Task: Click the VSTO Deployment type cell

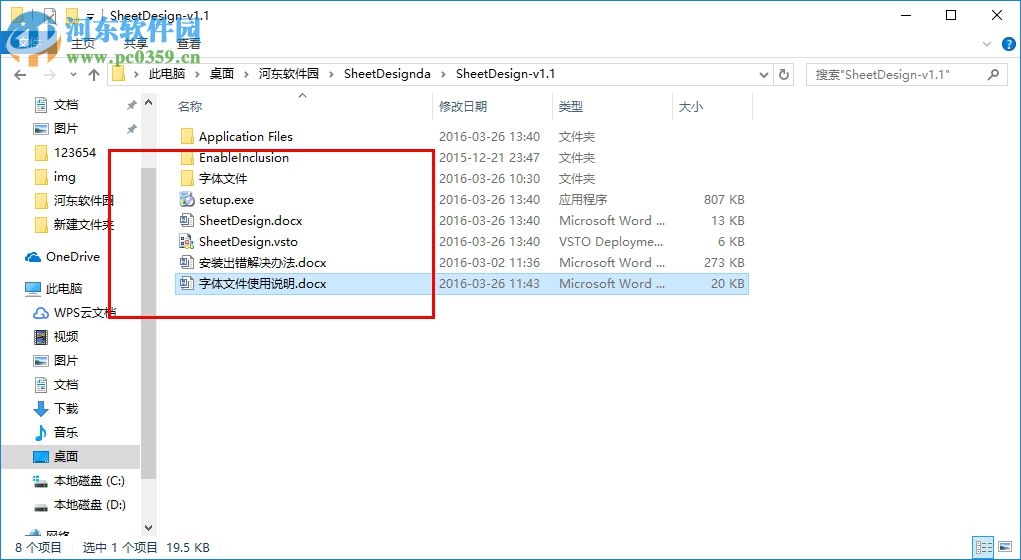Action: point(611,242)
